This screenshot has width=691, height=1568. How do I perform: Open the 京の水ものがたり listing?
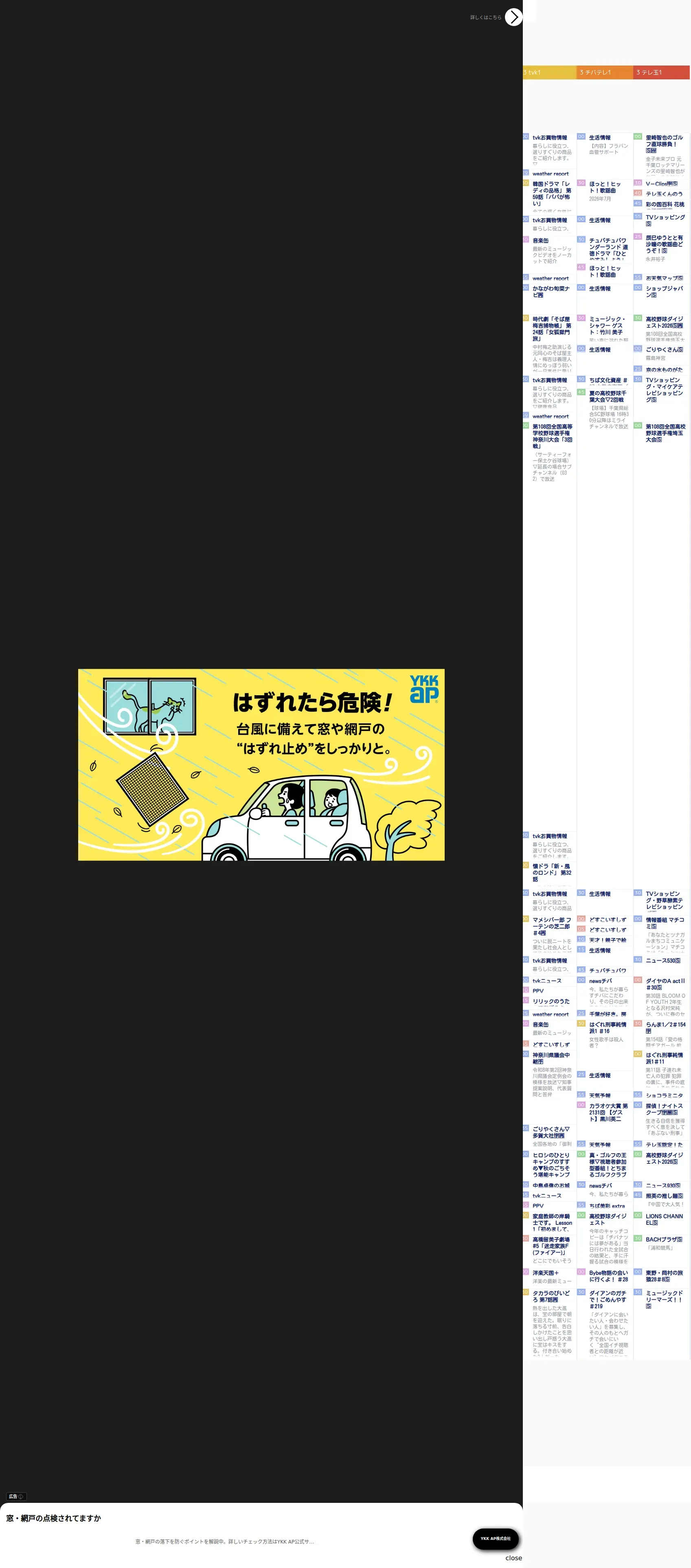pyautogui.click(x=665, y=369)
